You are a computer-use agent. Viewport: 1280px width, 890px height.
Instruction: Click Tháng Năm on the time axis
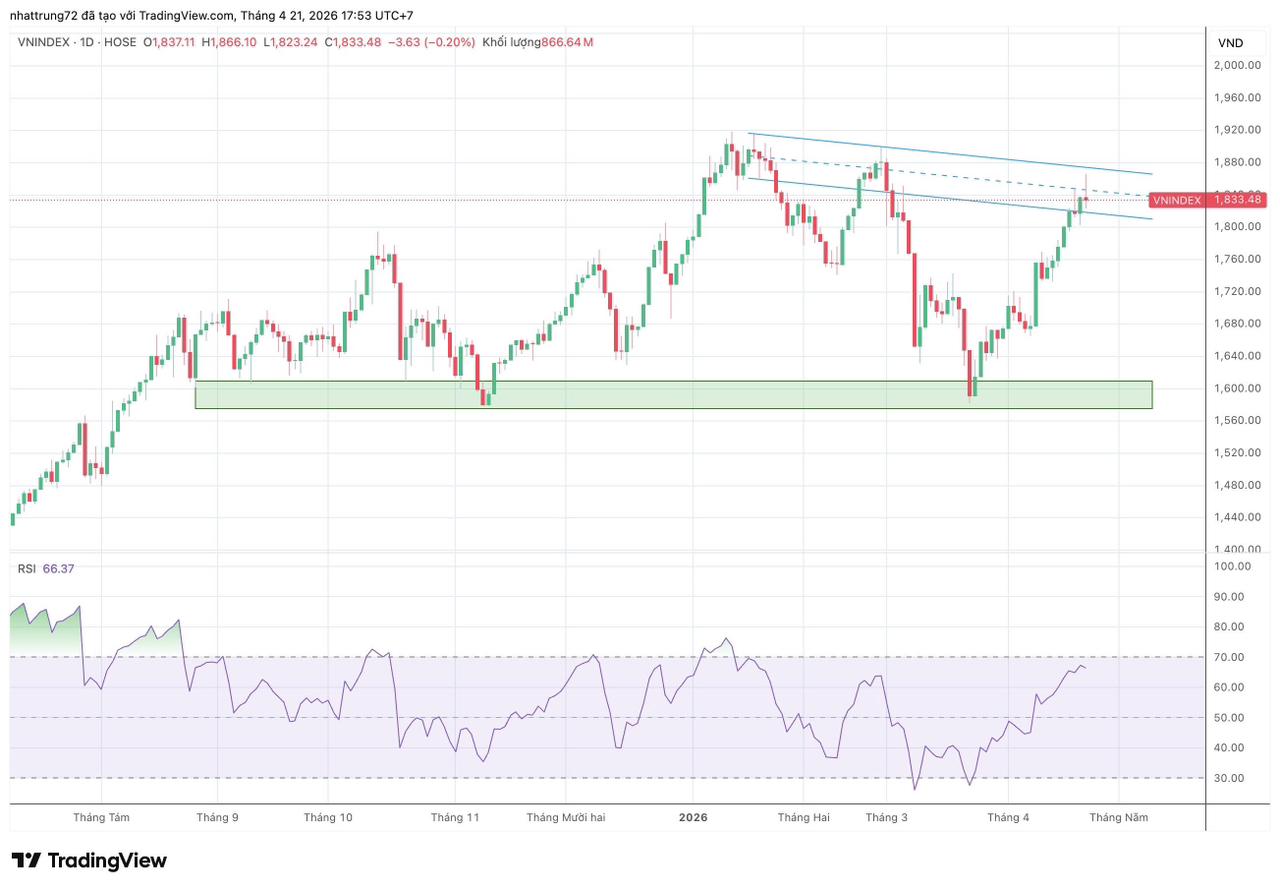[1118, 817]
